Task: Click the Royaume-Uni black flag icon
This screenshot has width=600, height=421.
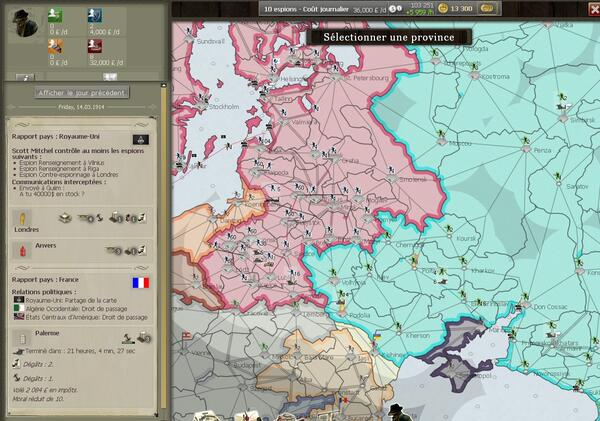Action: [141, 139]
